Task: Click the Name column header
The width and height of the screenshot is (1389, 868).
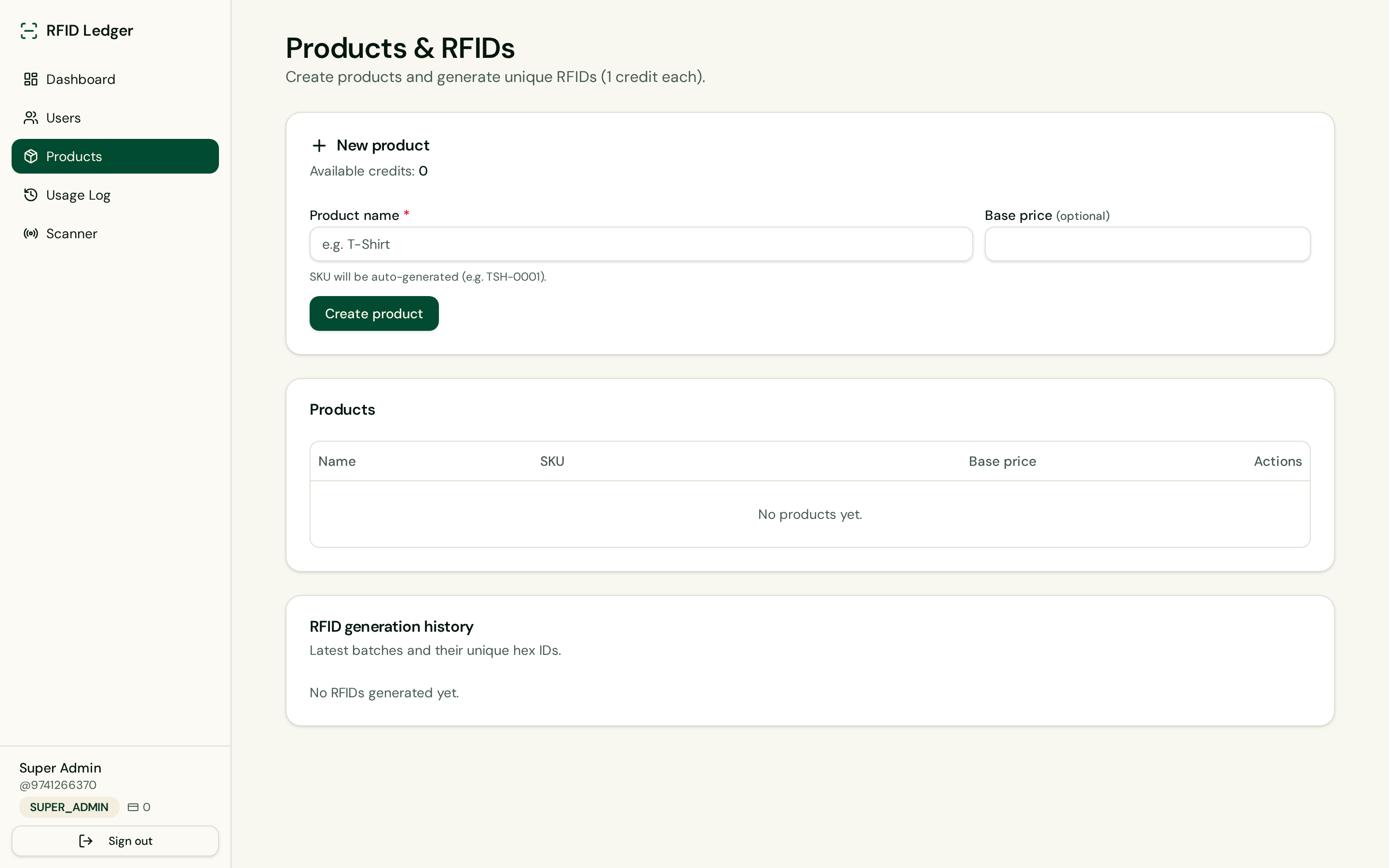Action: (337, 461)
